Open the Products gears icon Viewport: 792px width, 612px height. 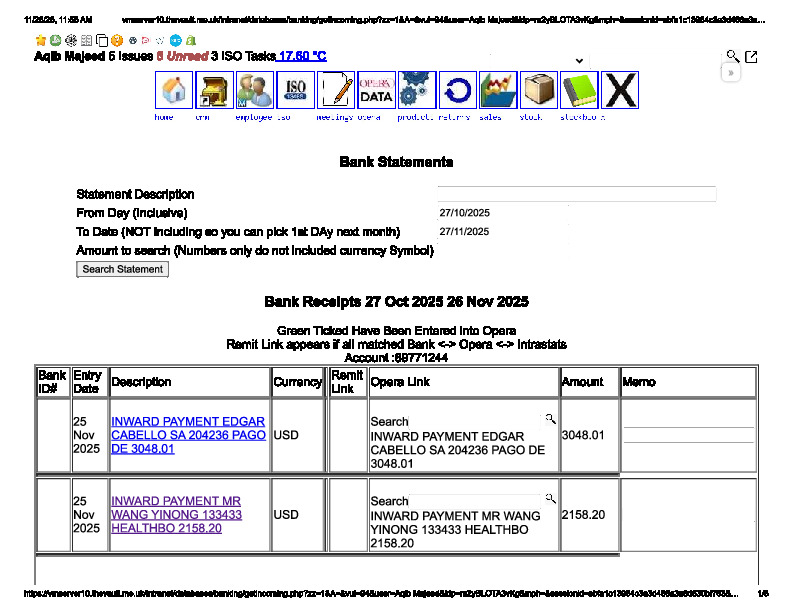click(x=417, y=90)
